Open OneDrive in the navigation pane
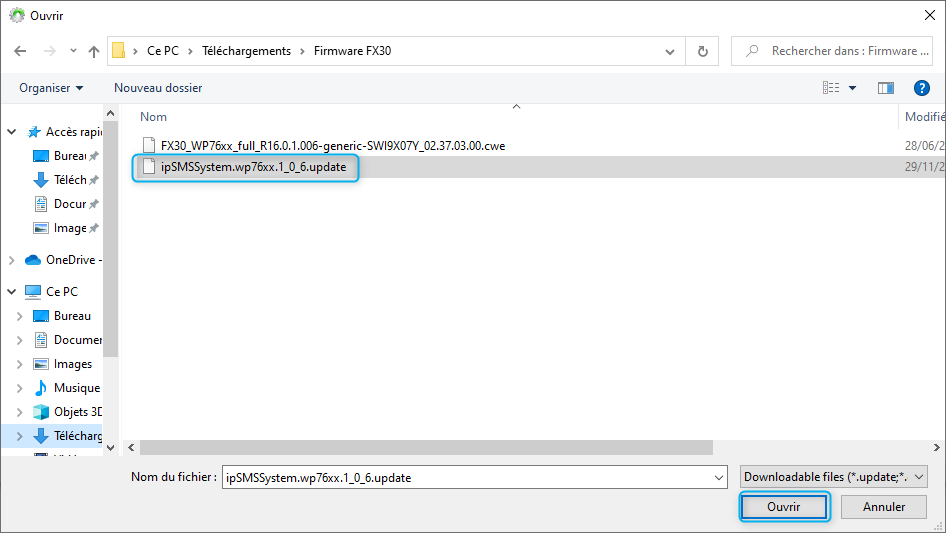This screenshot has height=533, width=946. (x=70, y=260)
